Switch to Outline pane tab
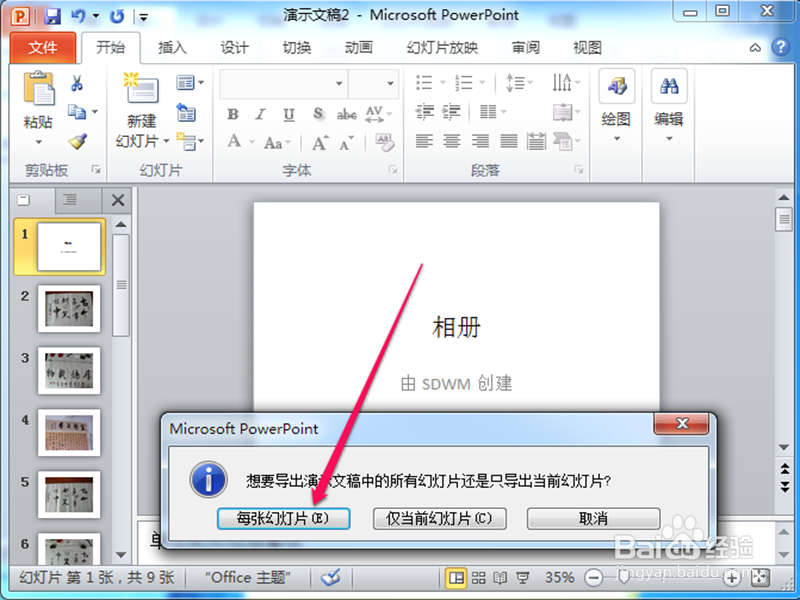 click(70, 200)
